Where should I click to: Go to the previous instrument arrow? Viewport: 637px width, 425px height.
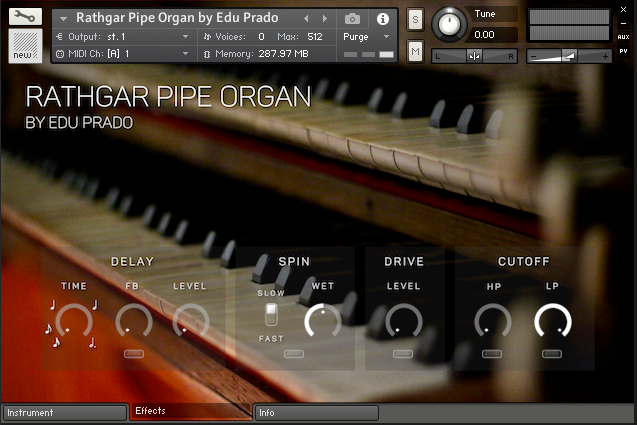[306, 18]
